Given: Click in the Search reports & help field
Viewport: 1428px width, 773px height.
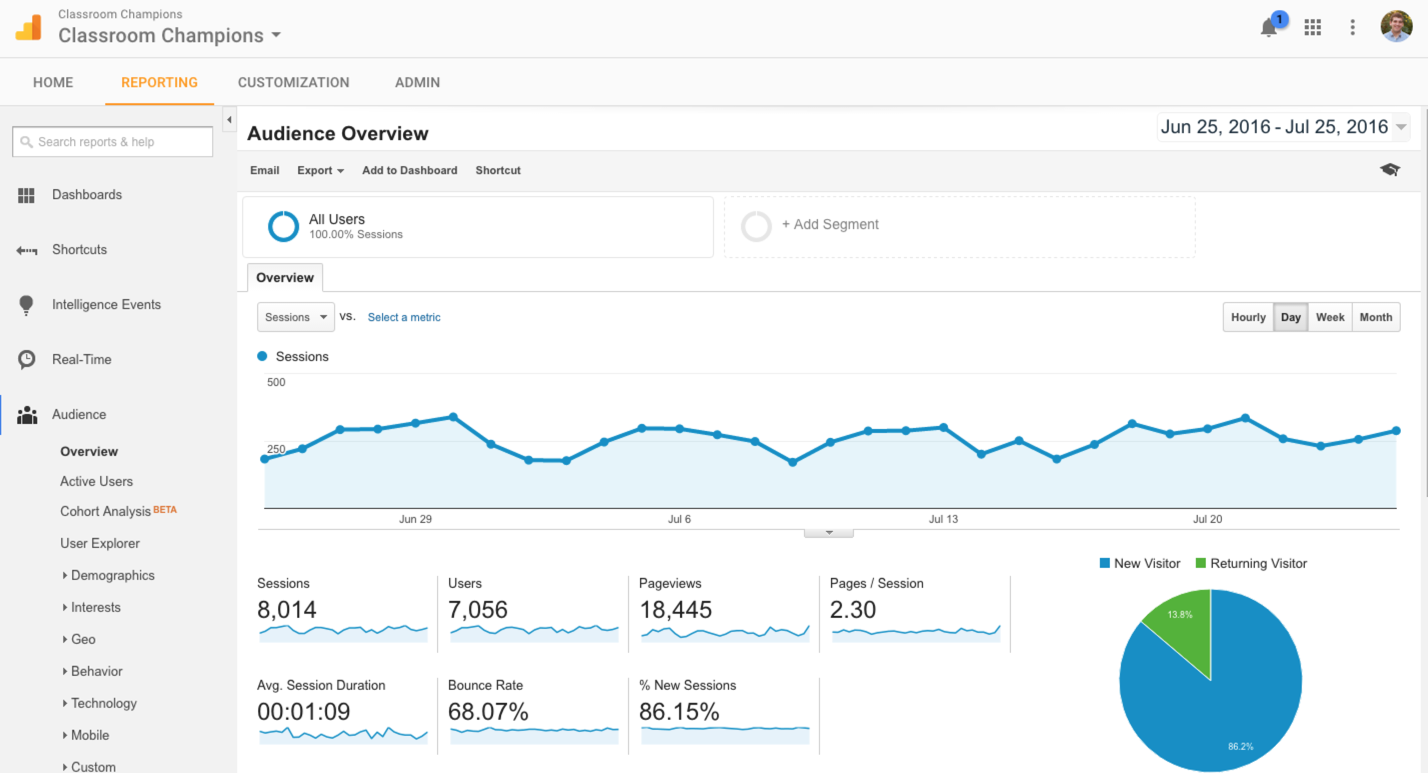Looking at the screenshot, I should (x=113, y=142).
